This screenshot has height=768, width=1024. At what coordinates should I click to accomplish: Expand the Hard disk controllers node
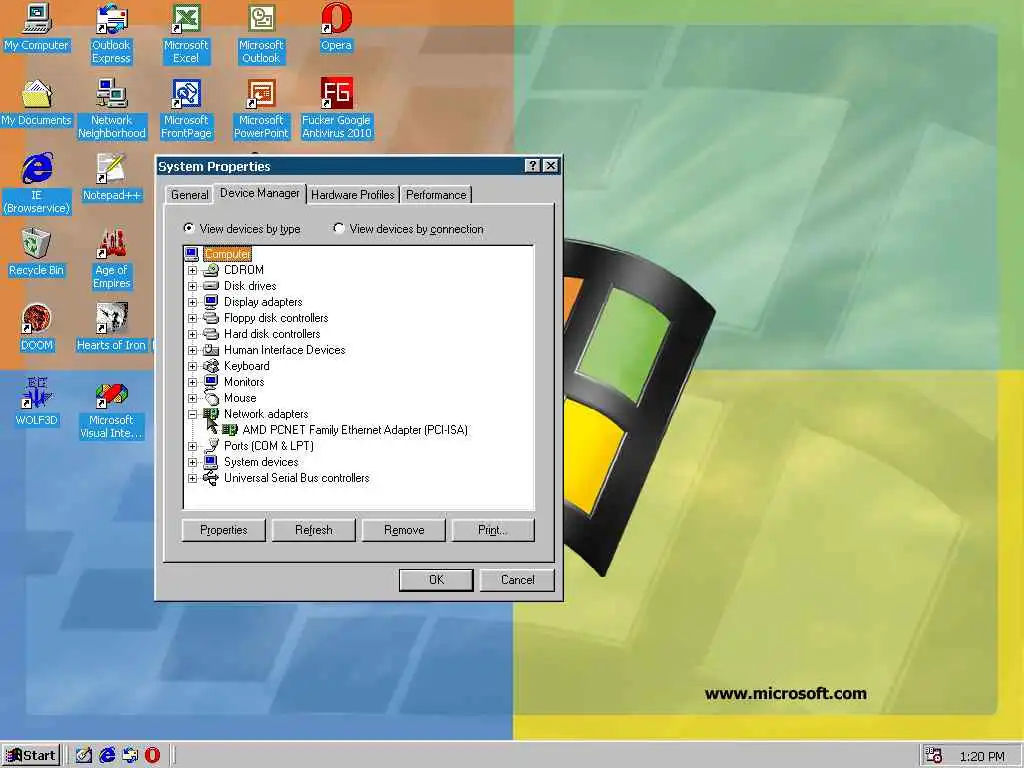point(192,334)
